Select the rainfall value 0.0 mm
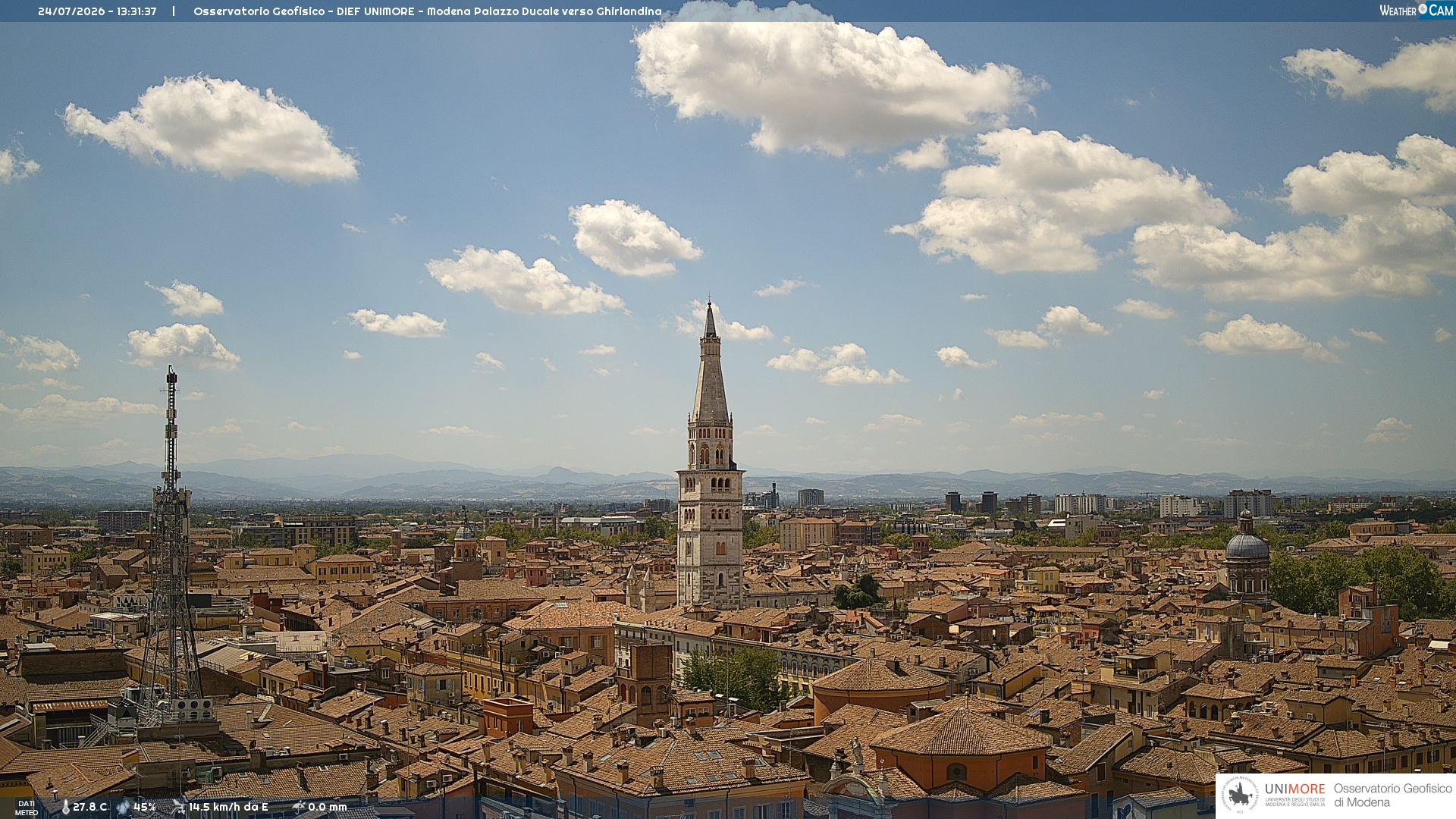 tap(328, 807)
